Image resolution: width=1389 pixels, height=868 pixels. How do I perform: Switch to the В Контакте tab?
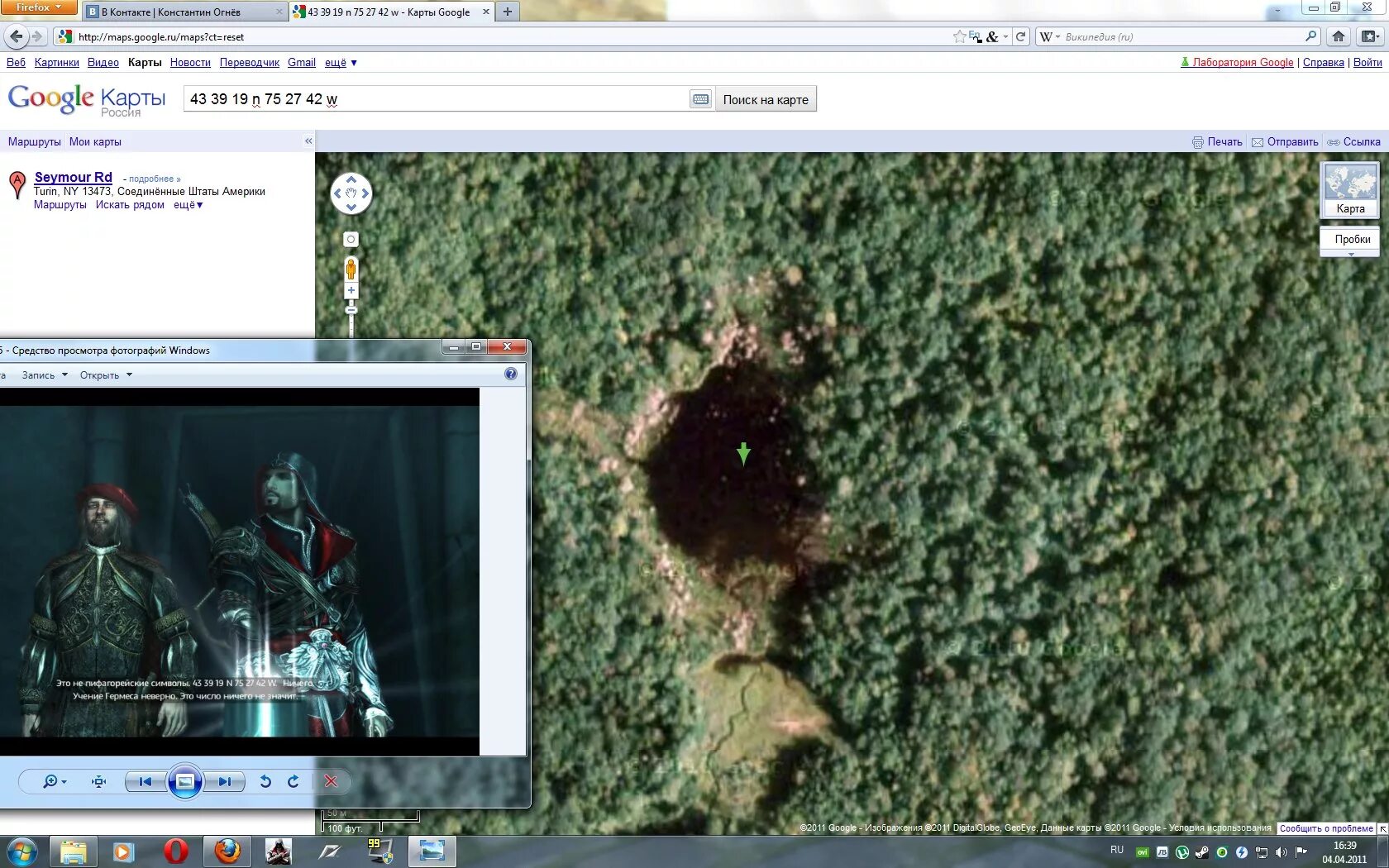184,12
